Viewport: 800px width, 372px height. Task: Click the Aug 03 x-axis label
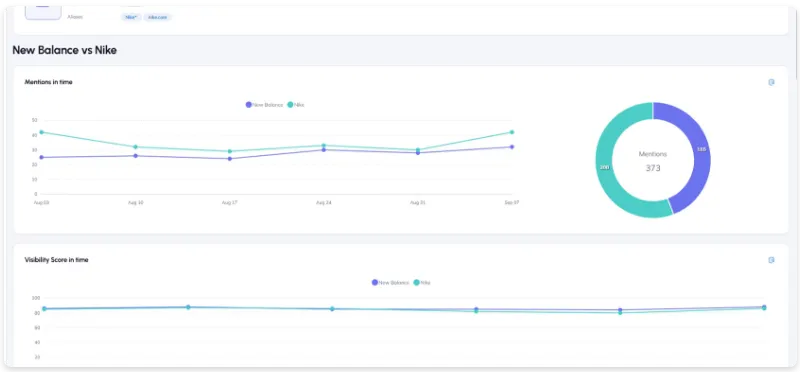click(42, 203)
